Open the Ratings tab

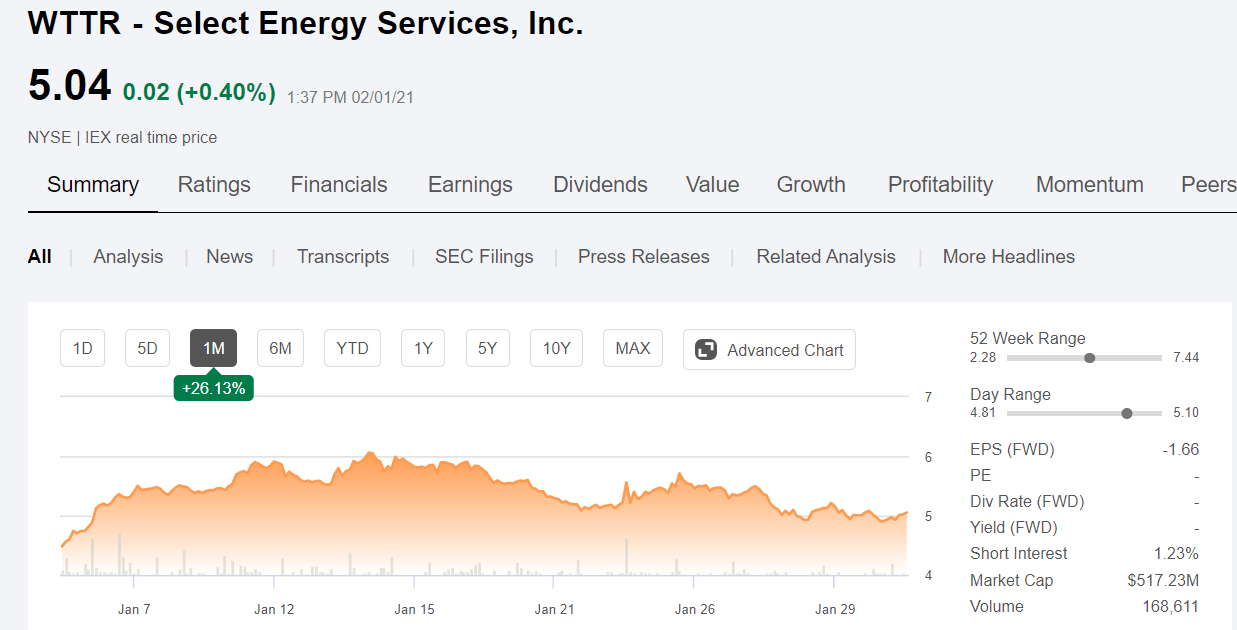coord(214,185)
